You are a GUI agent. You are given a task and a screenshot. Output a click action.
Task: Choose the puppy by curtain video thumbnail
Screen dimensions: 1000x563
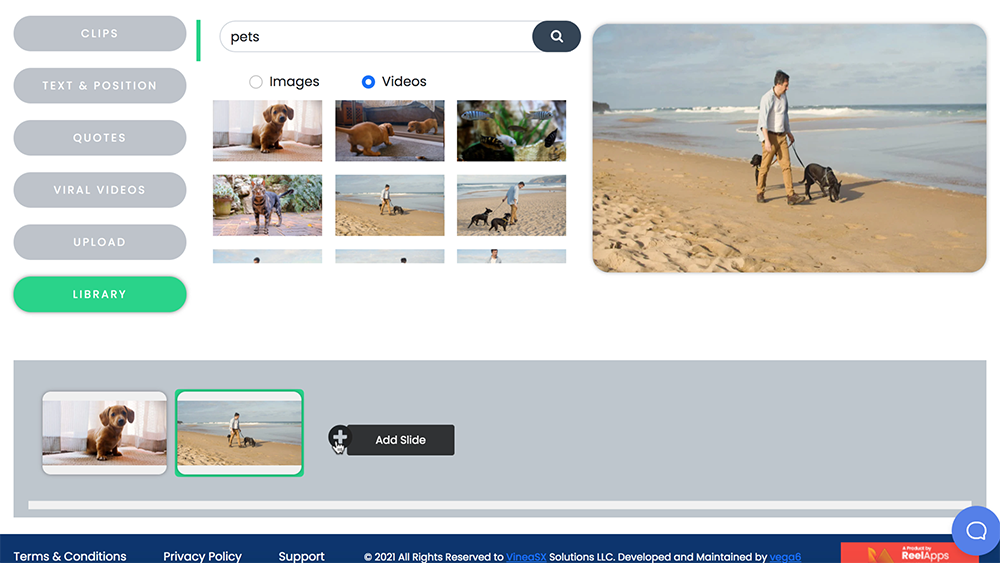coord(267,130)
